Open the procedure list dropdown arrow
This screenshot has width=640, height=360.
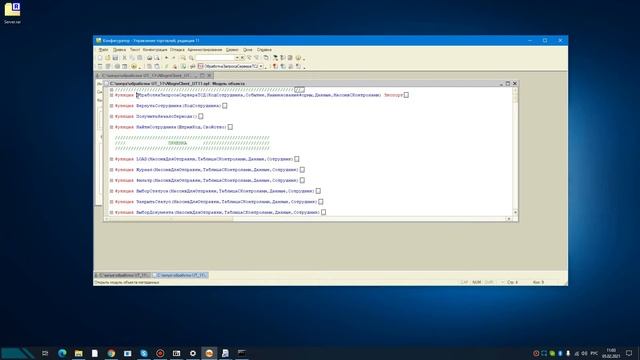[x=261, y=66]
